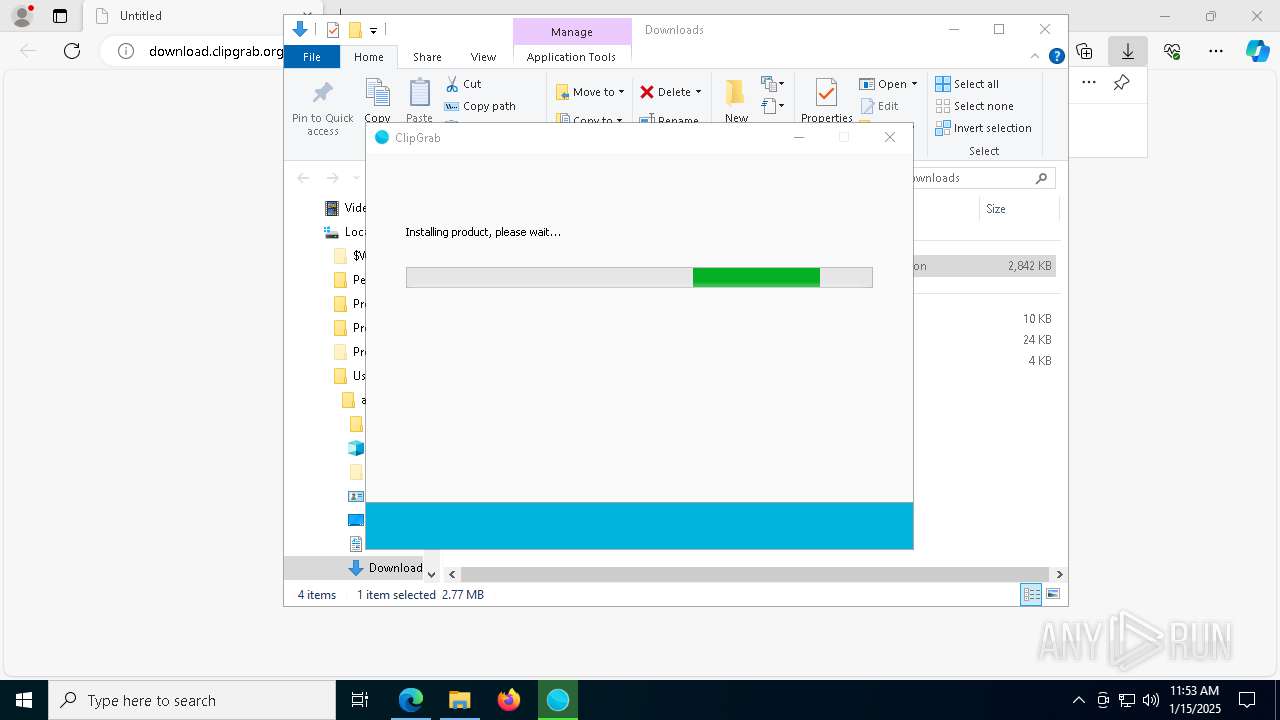Click the ClipGrab installation progress bar
This screenshot has width=1280, height=720.
[x=639, y=277]
